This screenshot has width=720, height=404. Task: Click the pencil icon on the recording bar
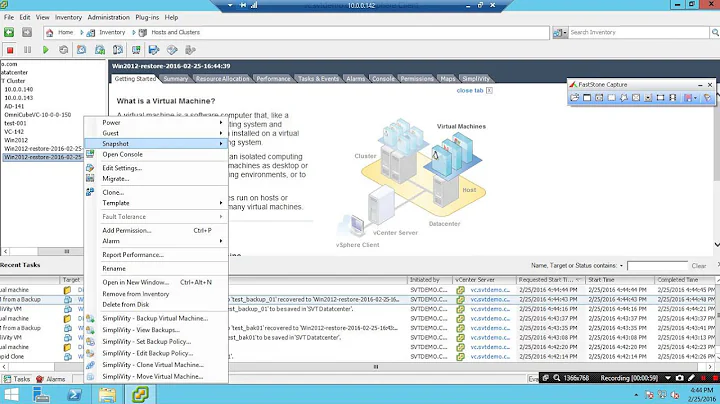(x=691, y=378)
